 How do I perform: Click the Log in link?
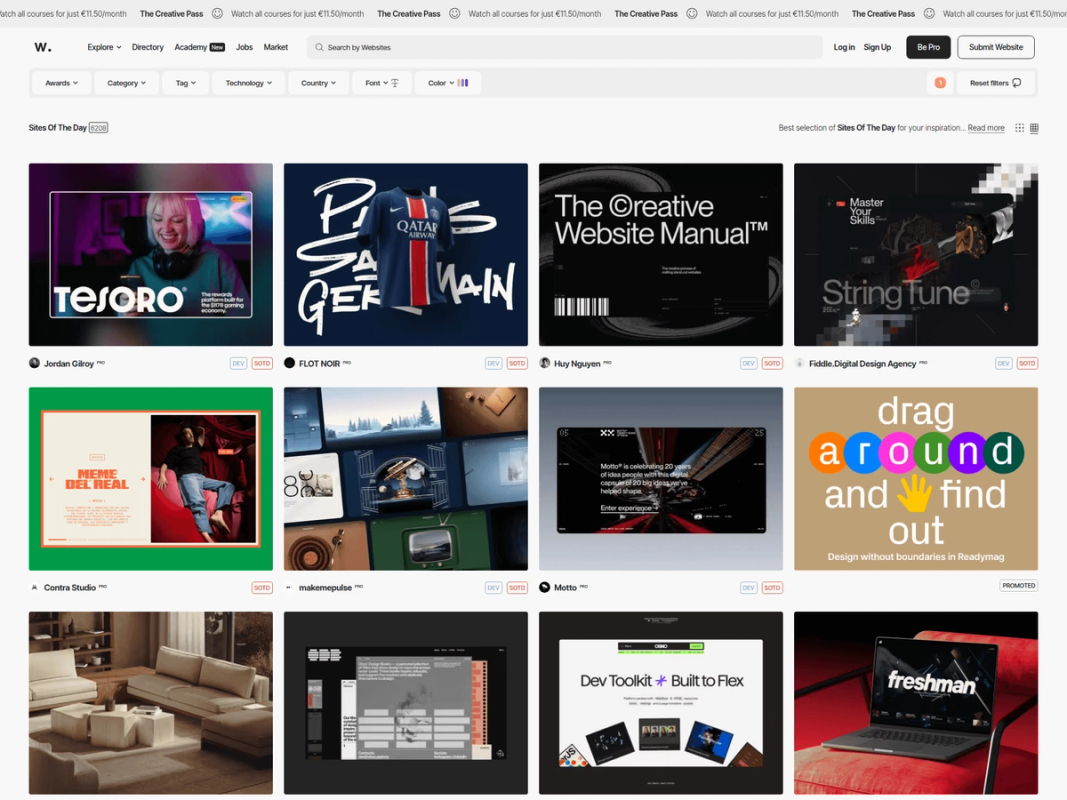(x=844, y=47)
